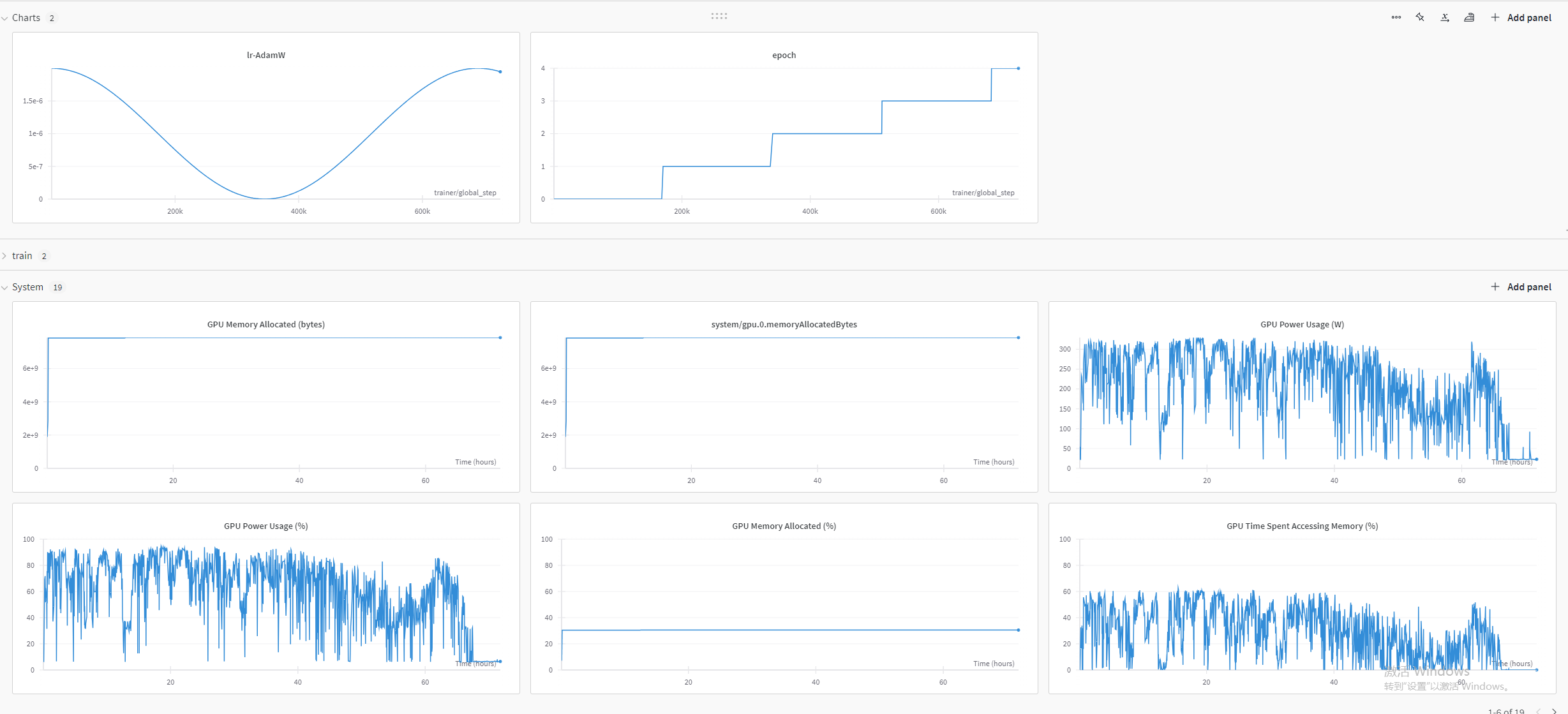Click the end point dot of lr-AdamW curve
The image size is (1568, 714).
(x=500, y=72)
